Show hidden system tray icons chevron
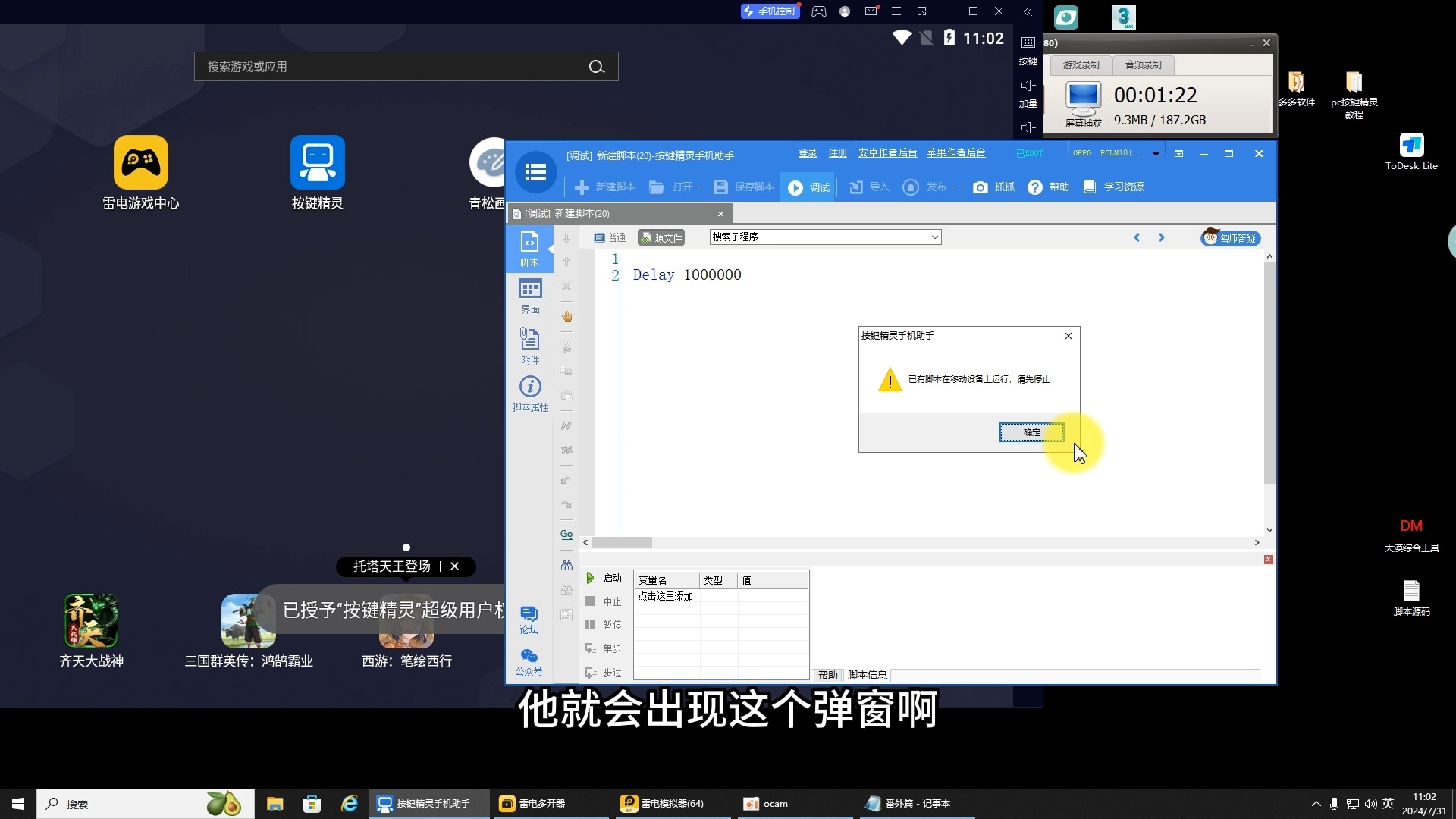 click(x=1316, y=804)
